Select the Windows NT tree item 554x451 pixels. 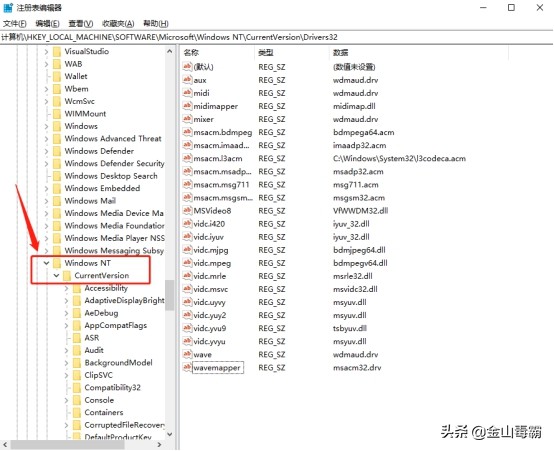88,263
